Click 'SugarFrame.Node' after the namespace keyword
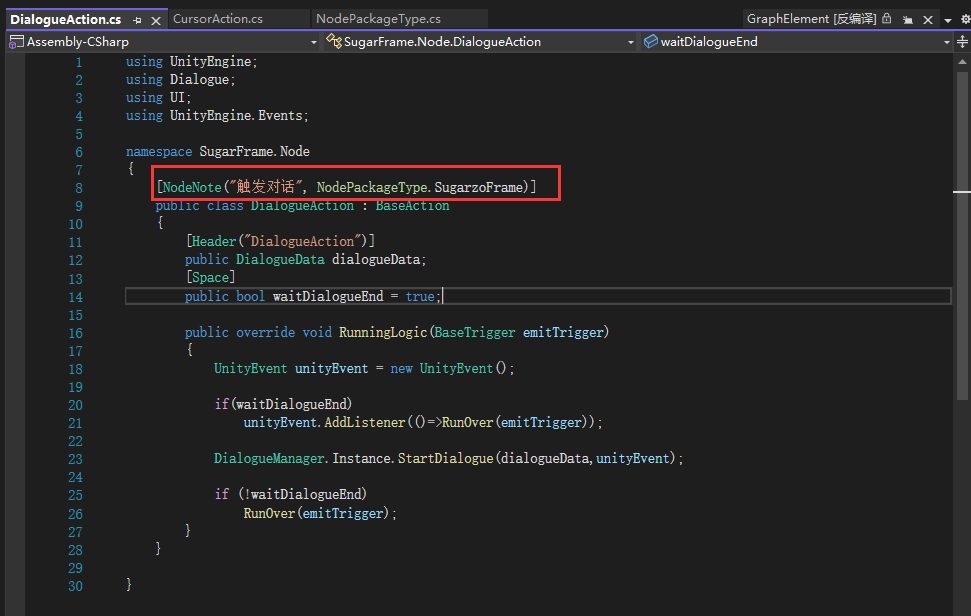The image size is (971, 616). (255, 151)
